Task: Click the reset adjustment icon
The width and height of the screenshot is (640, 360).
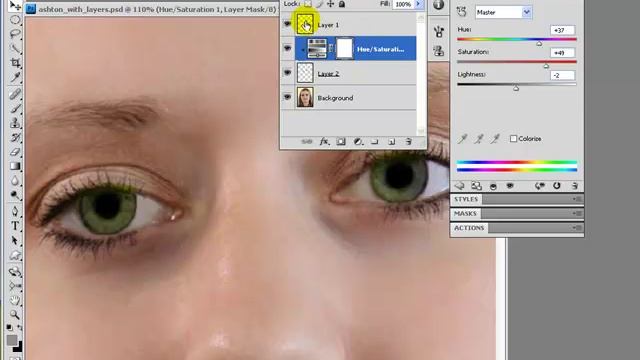Action: pos(557,186)
